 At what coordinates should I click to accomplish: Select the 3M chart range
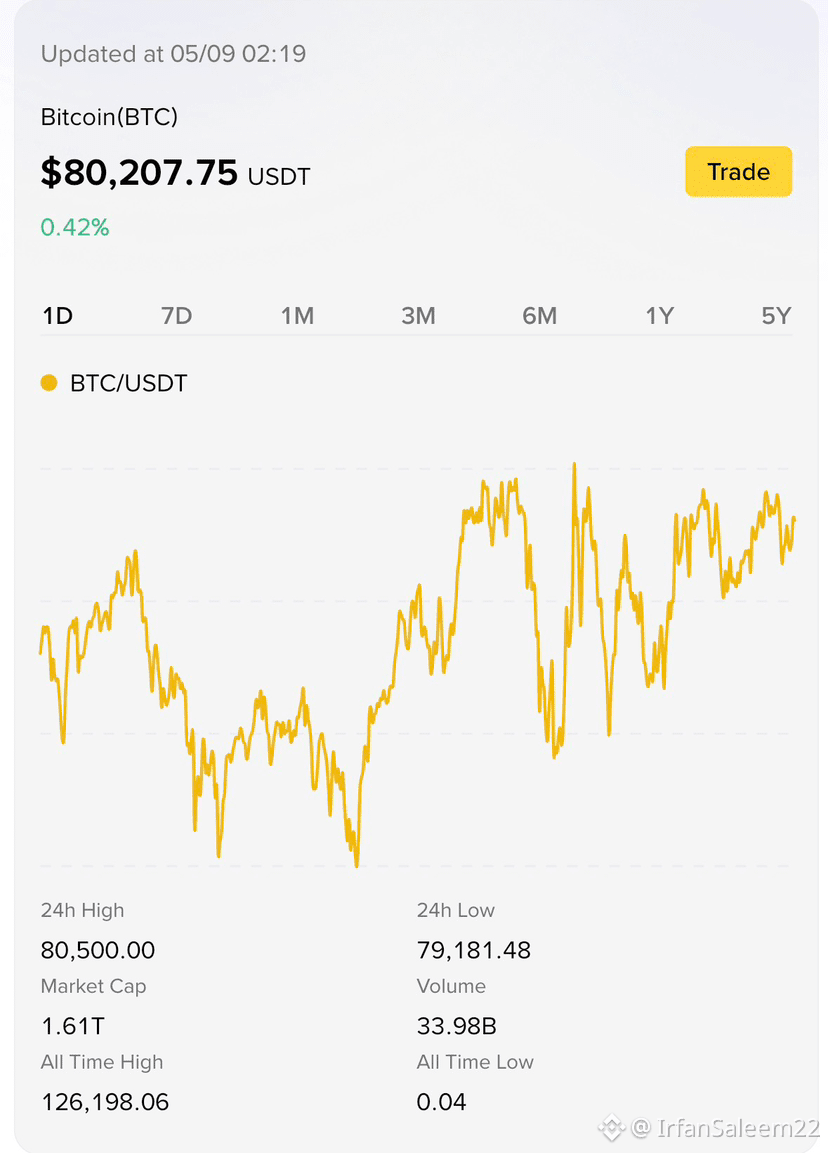pos(418,315)
